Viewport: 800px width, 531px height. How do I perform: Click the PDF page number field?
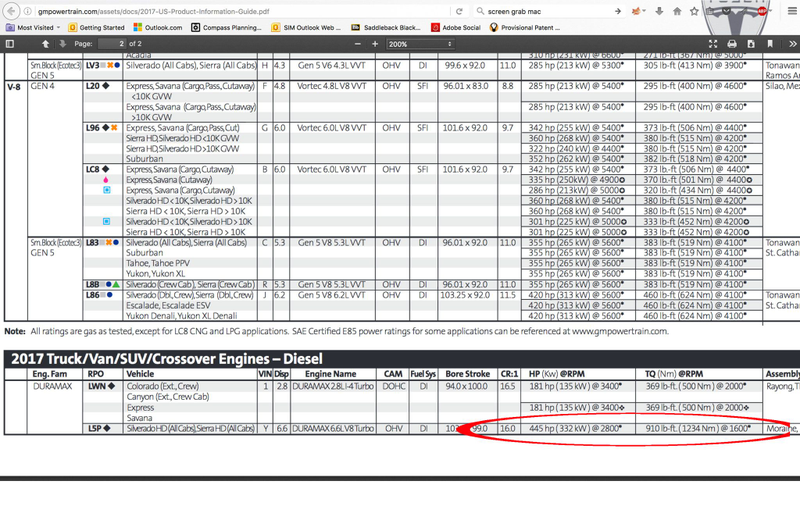click(112, 44)
